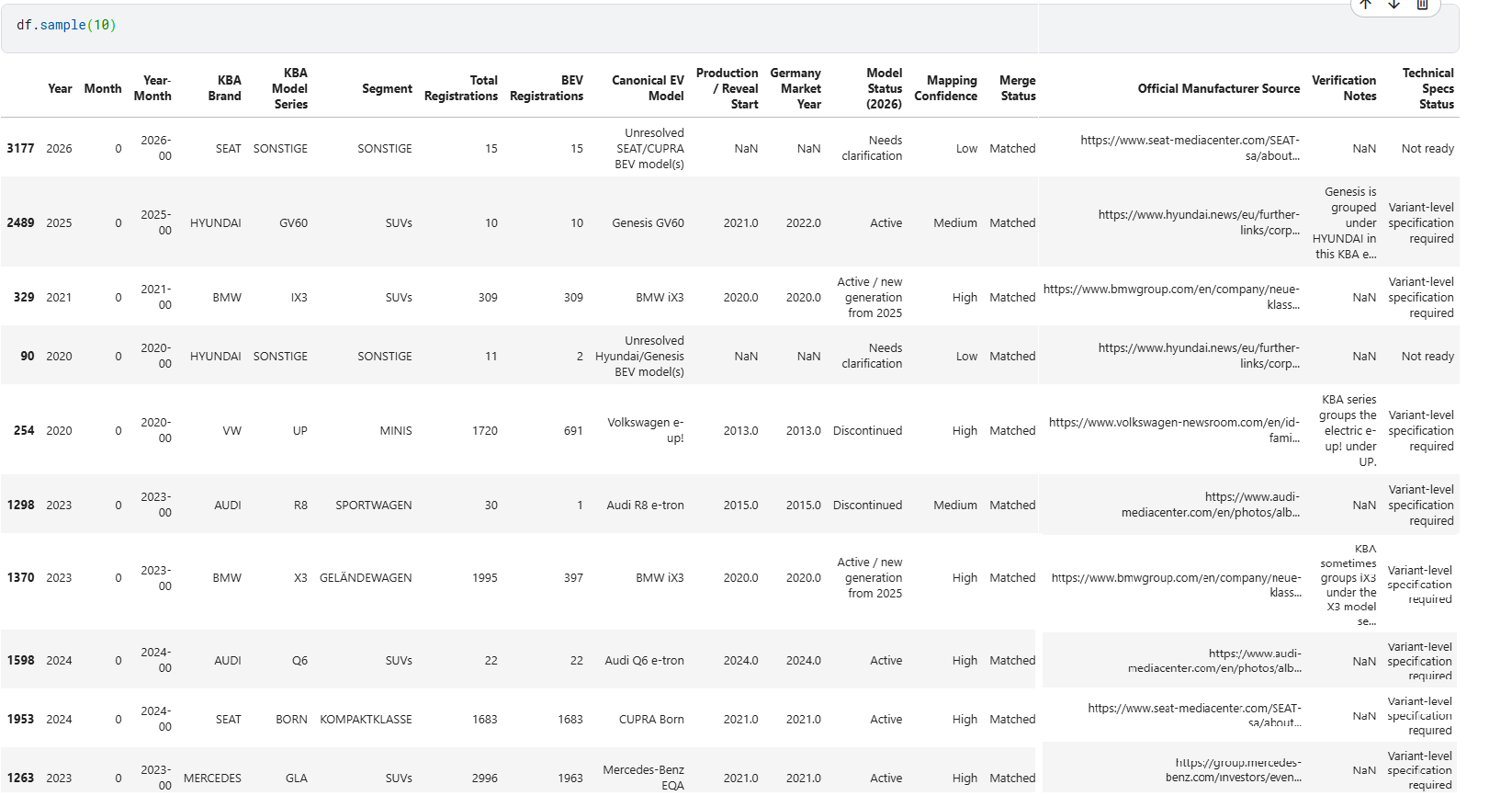Image resolution: width=1512 pixels, height=807 pixels.
Task: Click the hyundai.news source URL in row 2489
Action: [x=1199, y=222]
